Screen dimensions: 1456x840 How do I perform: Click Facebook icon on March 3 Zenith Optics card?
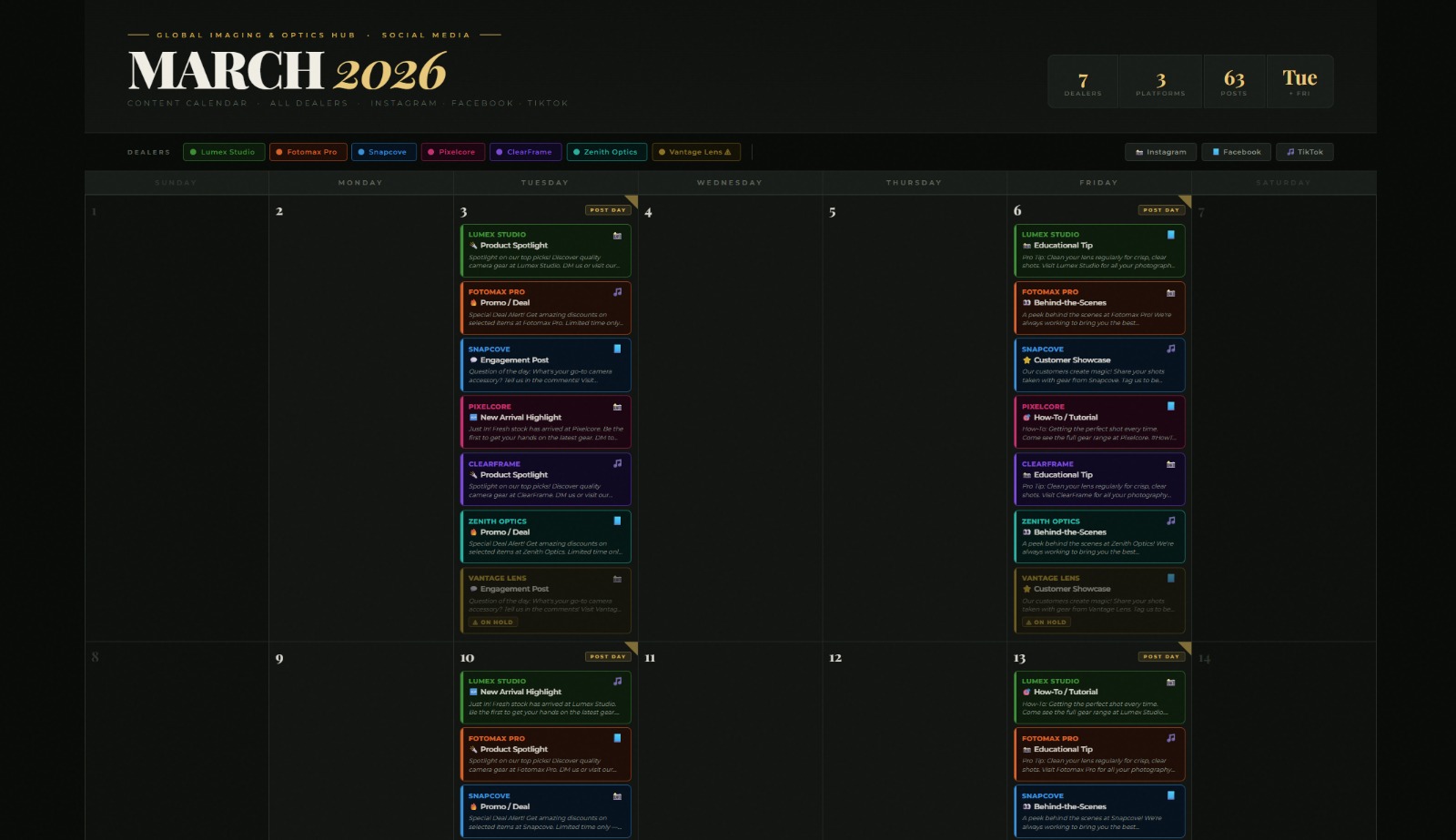coord(617,521)
